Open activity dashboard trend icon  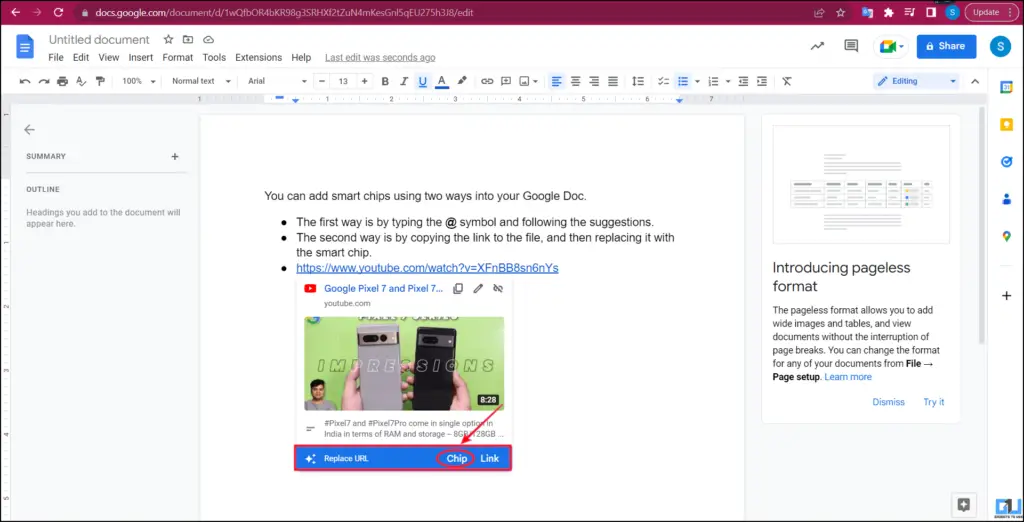click(x=817, y=46)
